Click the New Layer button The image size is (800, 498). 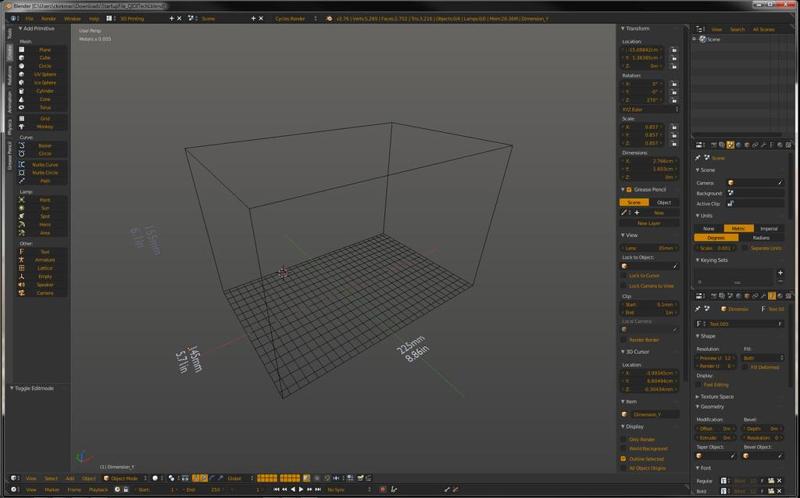click(649, 223)
